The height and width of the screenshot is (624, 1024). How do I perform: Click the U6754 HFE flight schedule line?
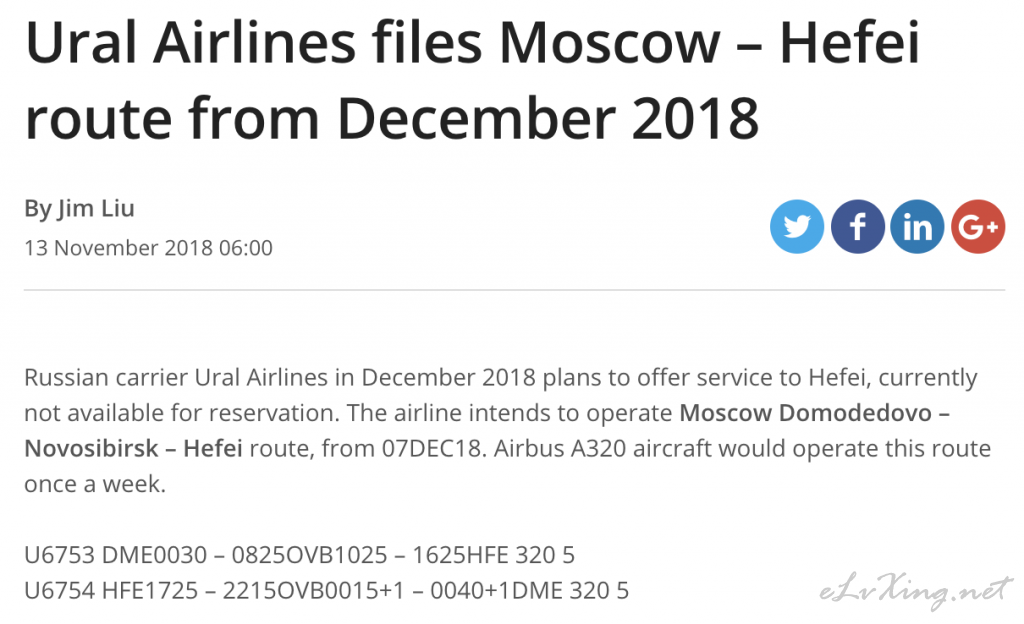(x=327, y=591)
